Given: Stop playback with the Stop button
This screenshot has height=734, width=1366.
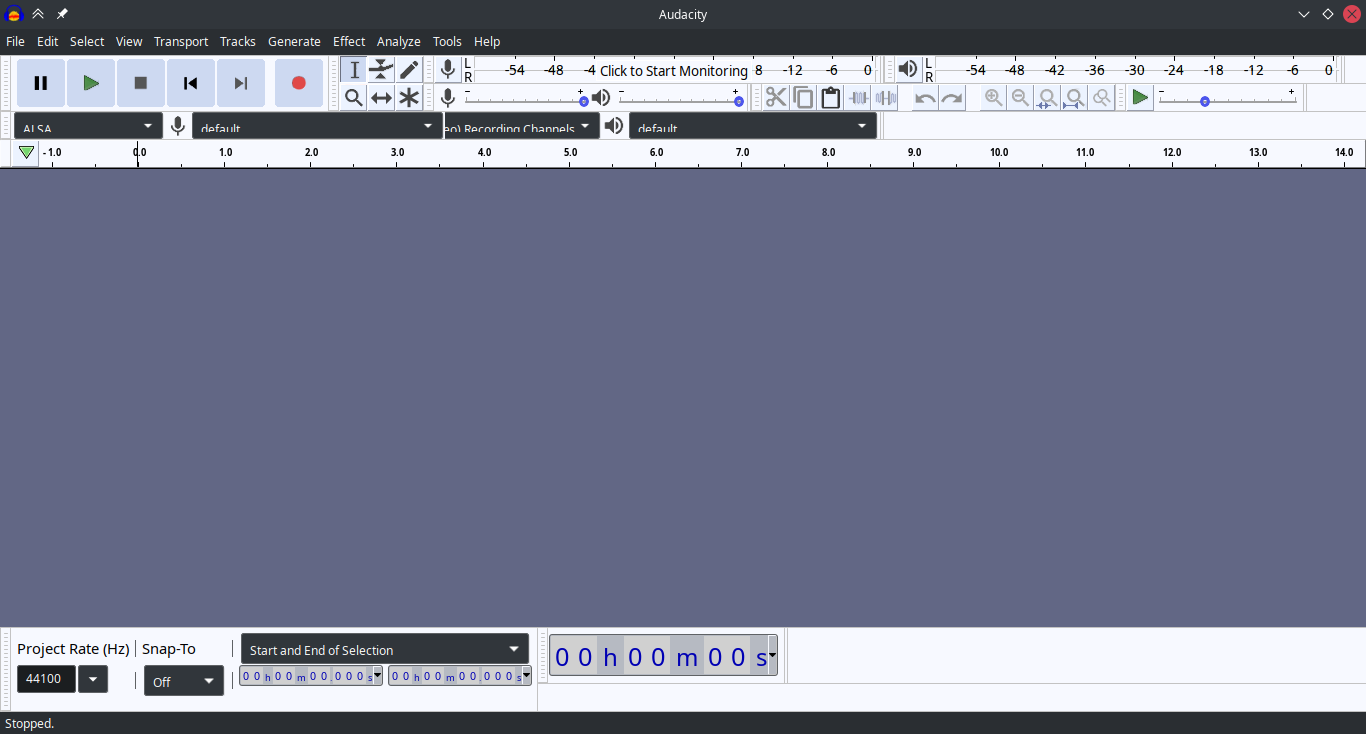Looking at the screenshot, I should click(141, 83).
